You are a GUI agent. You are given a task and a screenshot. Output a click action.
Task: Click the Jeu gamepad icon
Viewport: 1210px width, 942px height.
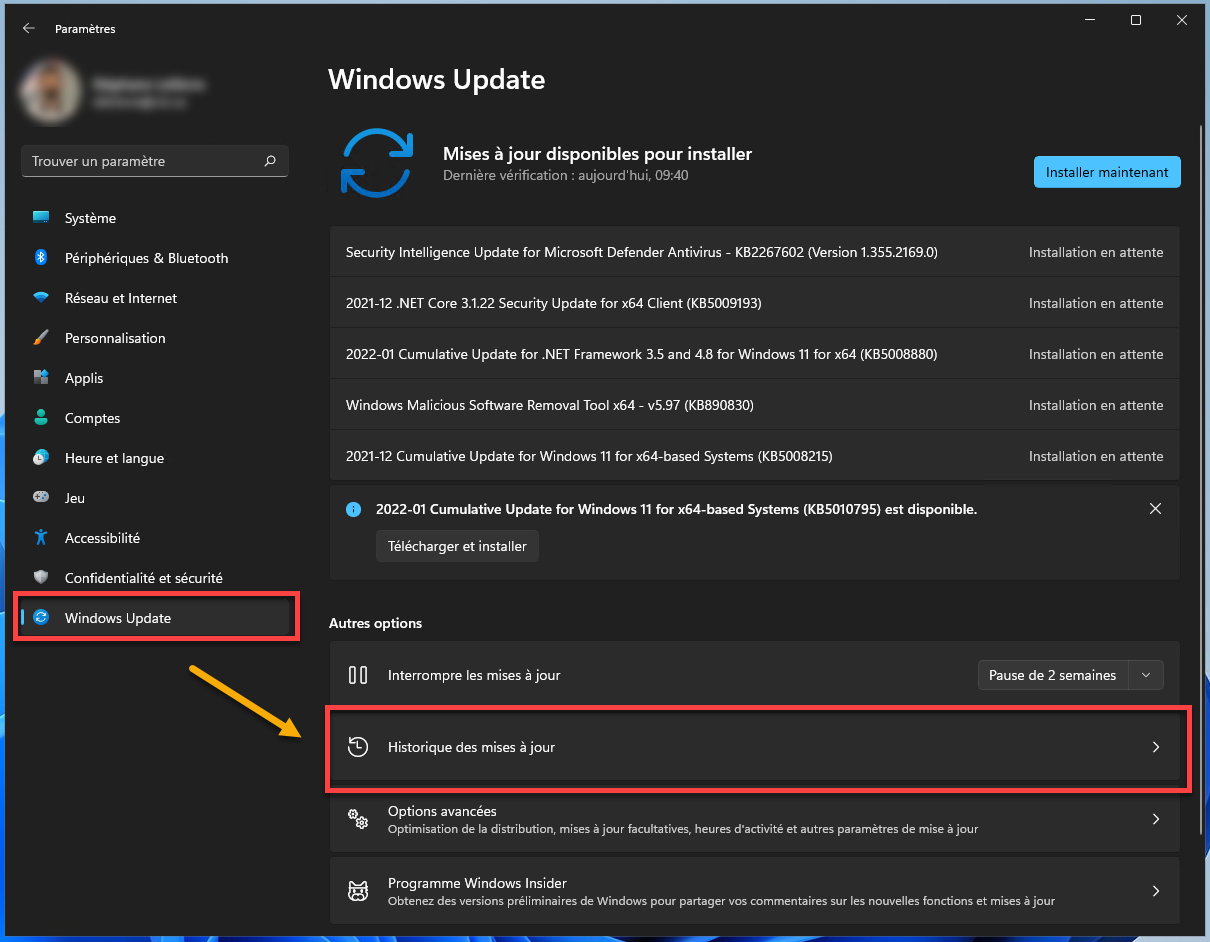[x=41, y=498]
